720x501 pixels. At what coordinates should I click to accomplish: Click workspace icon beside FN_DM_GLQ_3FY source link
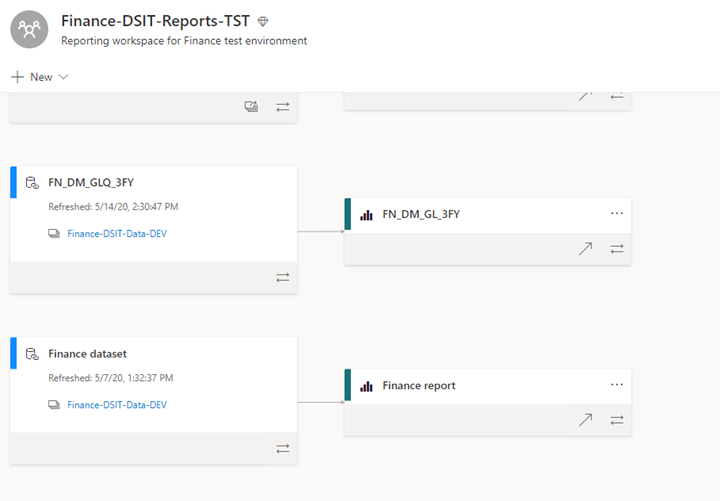click(54, 234)
